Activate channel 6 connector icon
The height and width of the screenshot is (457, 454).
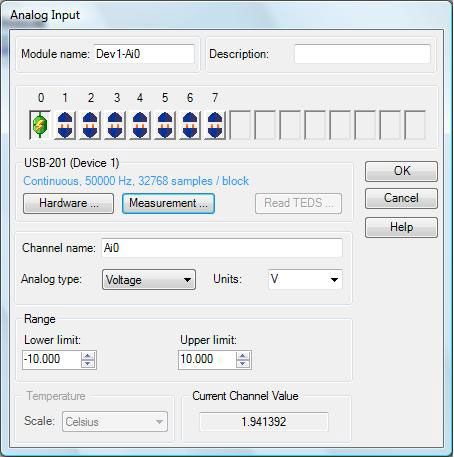[x=190, y=125]
